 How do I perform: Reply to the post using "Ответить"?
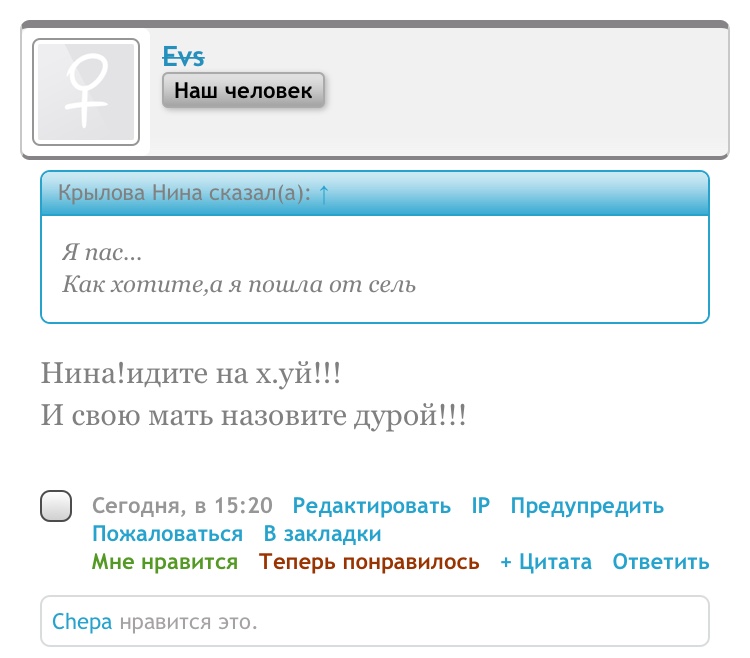[661, 562]
